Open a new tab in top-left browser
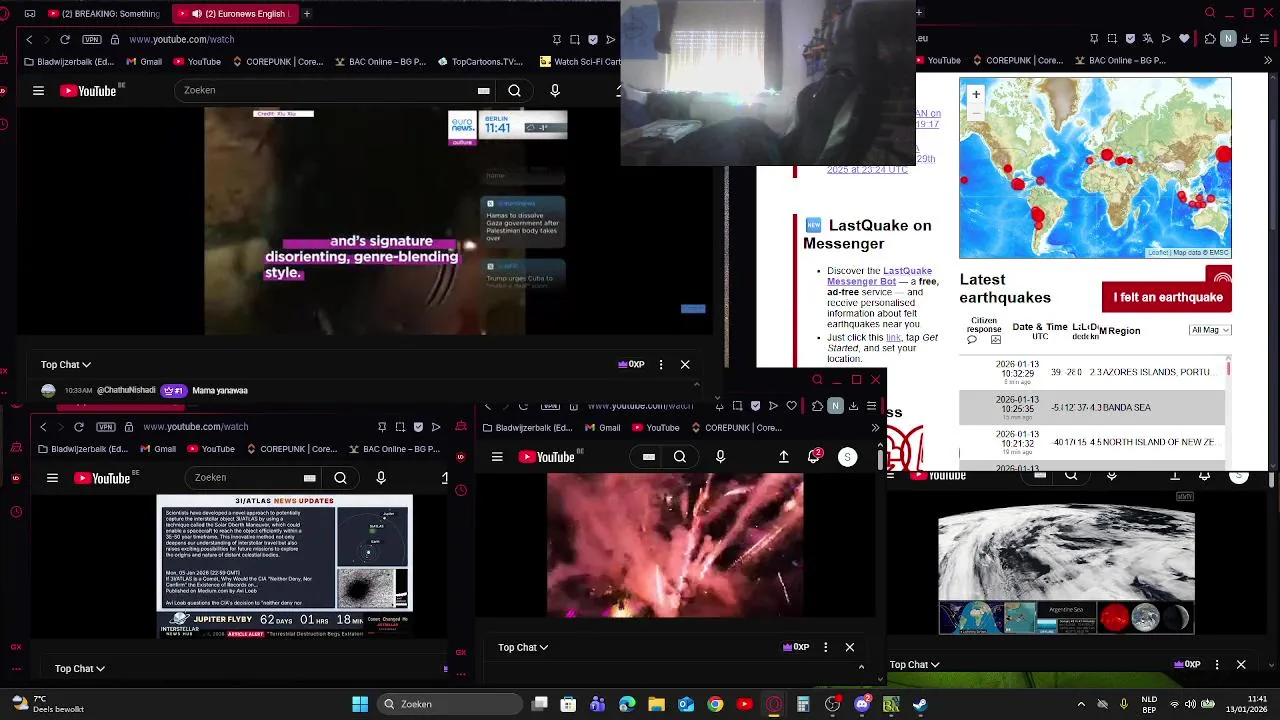 (x=307, y=14)
